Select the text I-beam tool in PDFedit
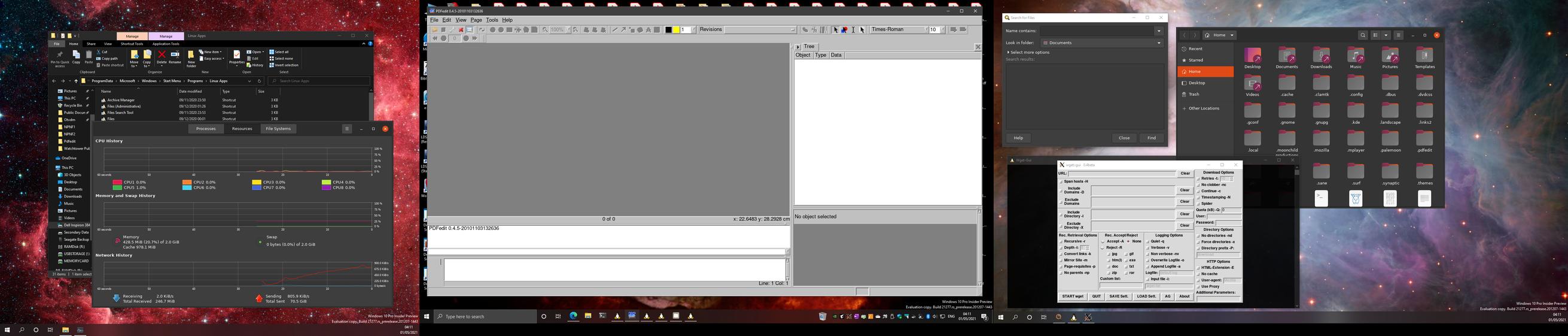The image size is (1568, 336). (x=852, y=30)
